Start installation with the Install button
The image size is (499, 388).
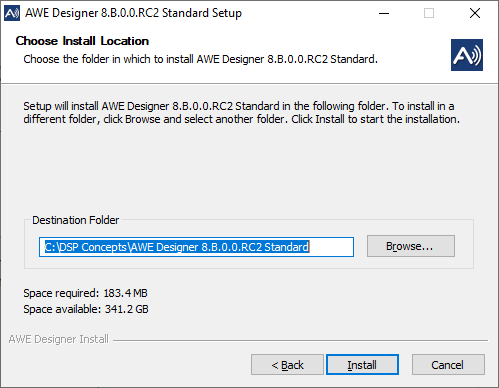tap(362, 365)
